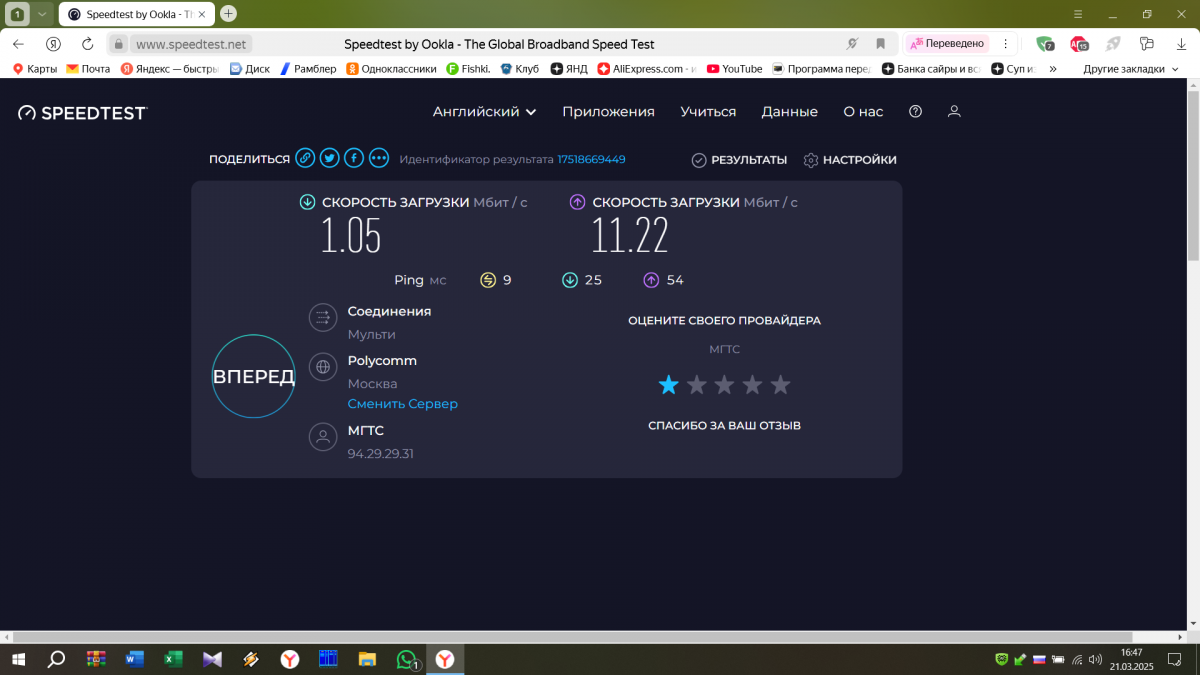Open the Windows Start menu
The image size is (1200, 675).
(18, 659)
